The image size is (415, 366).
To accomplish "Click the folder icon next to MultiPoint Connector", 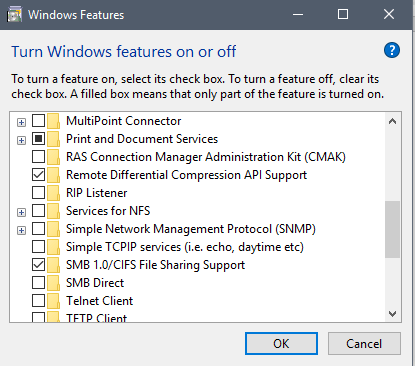I will [53, 121].
